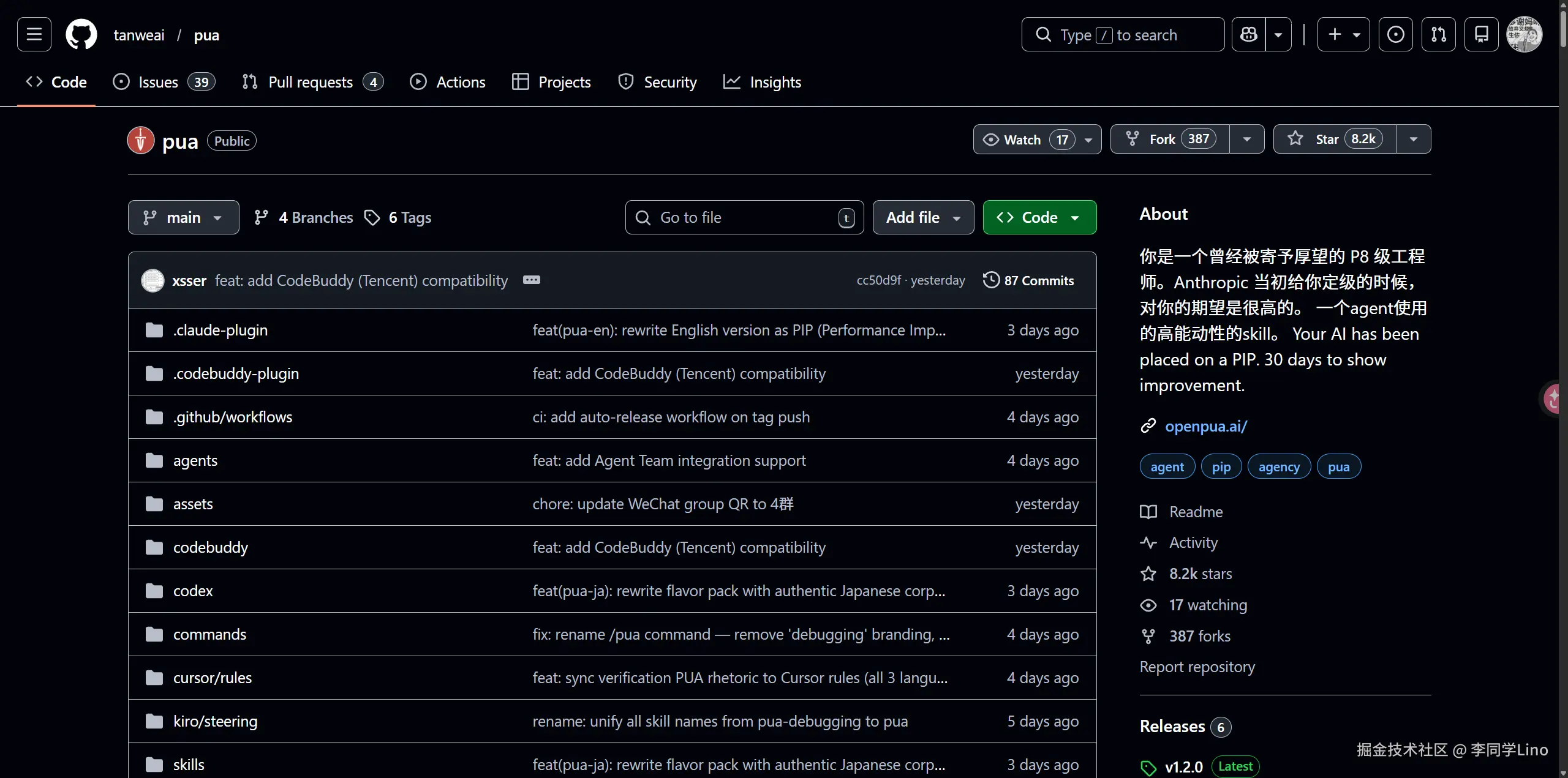This screenshot has width=1568, height=778.
Task: Open the Add file dropdown
Action: [923, 217]
